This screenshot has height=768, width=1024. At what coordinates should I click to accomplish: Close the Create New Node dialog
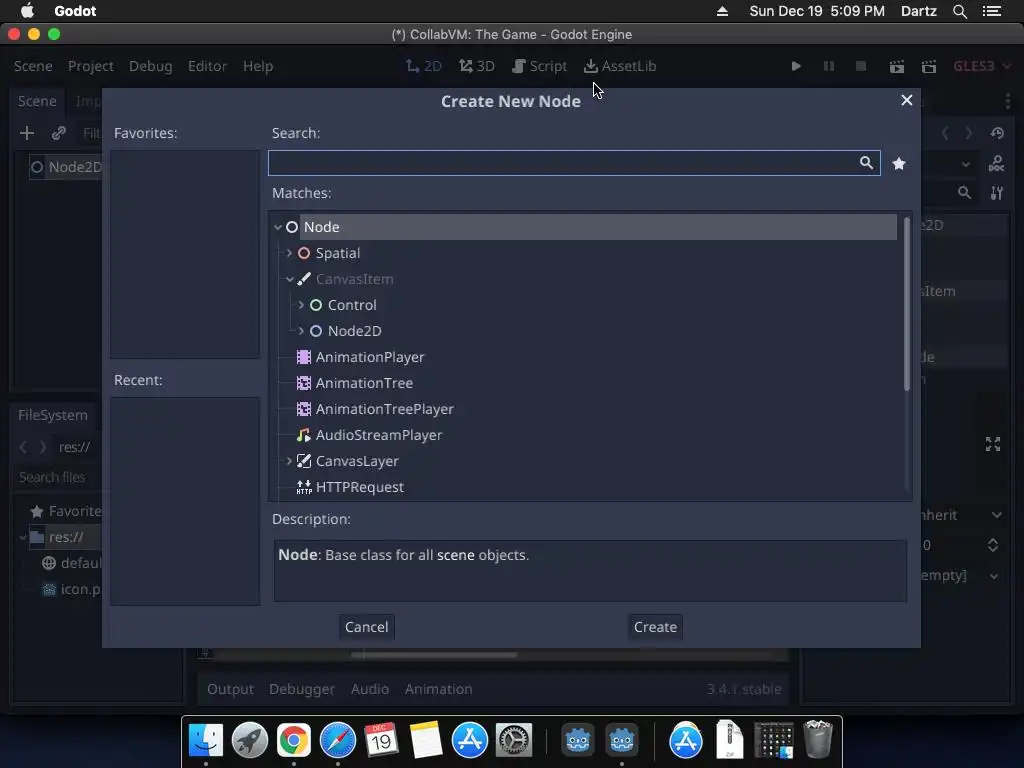pyautogui.click(x=906, y=100)
